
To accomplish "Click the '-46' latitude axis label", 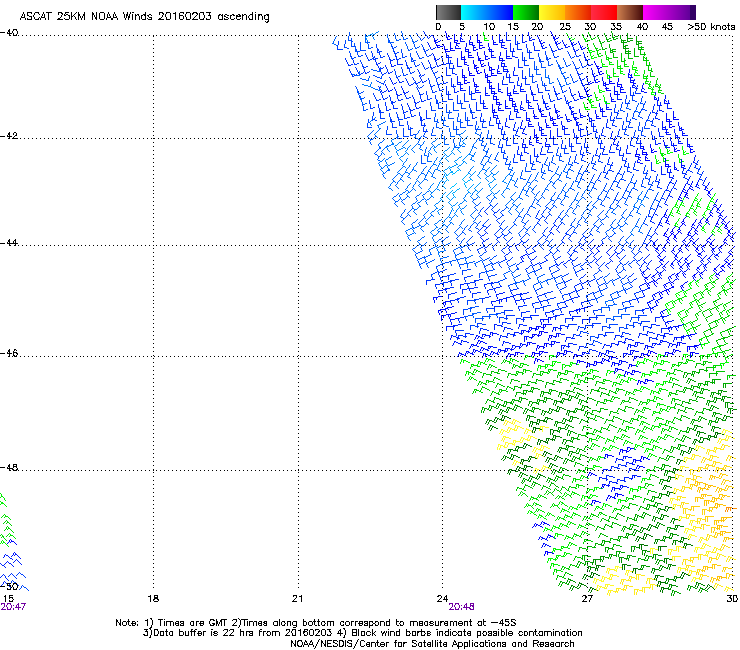I will click(9, 354).
